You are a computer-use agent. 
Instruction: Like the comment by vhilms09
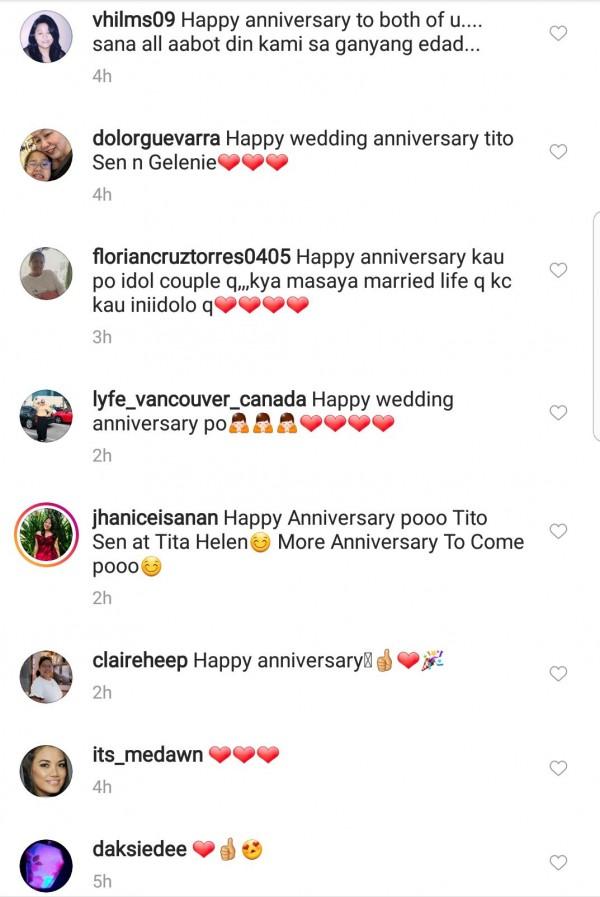559,33
